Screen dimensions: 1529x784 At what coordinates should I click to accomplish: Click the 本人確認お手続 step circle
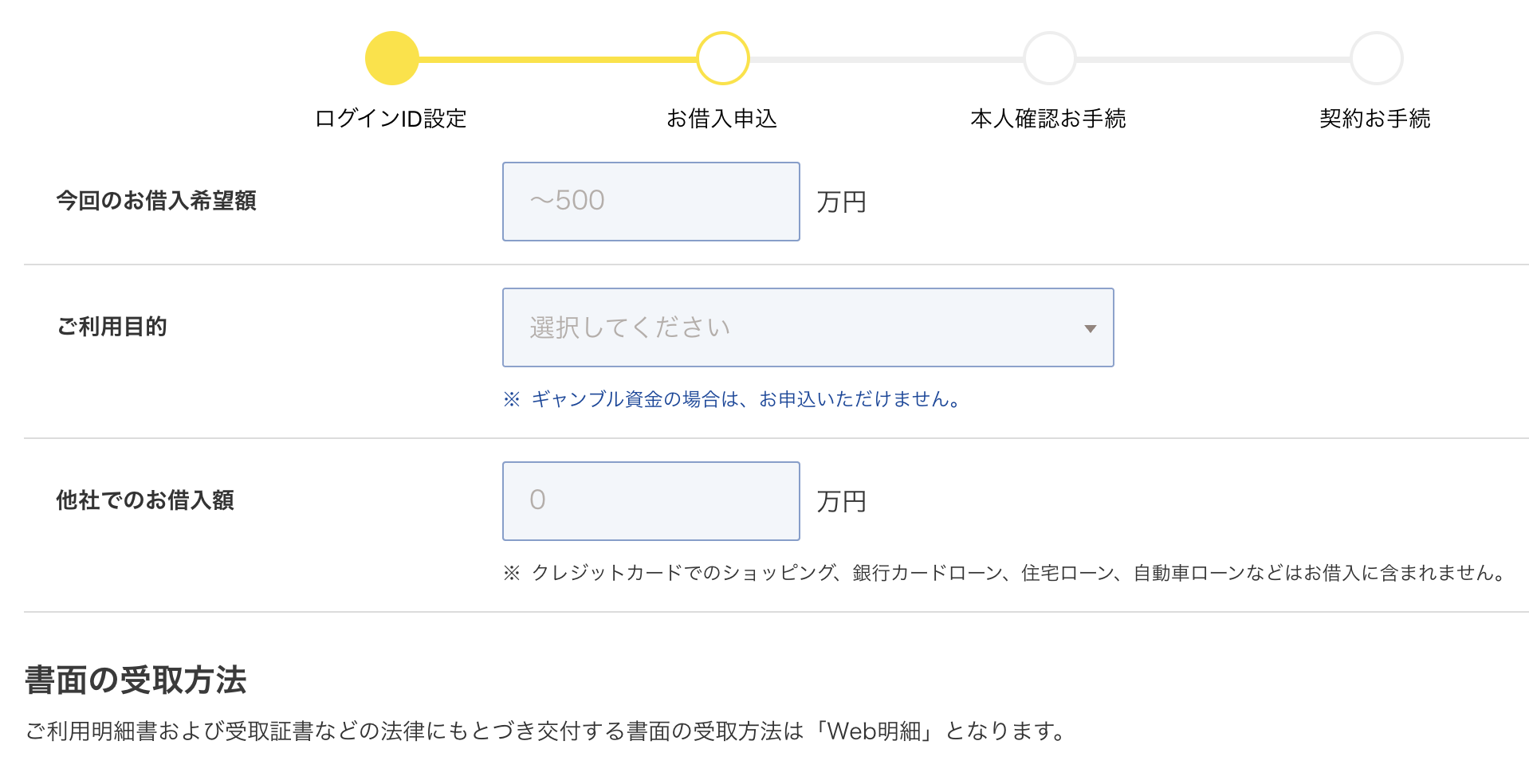point(1049,58)
